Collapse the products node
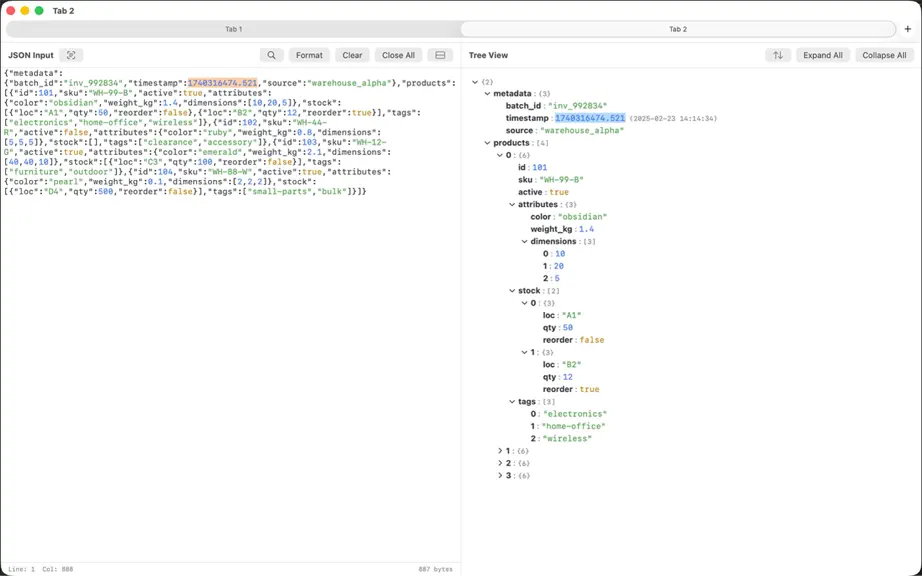Image resolution: width=922 pixels, height=576 pixels. coord(487,143)
